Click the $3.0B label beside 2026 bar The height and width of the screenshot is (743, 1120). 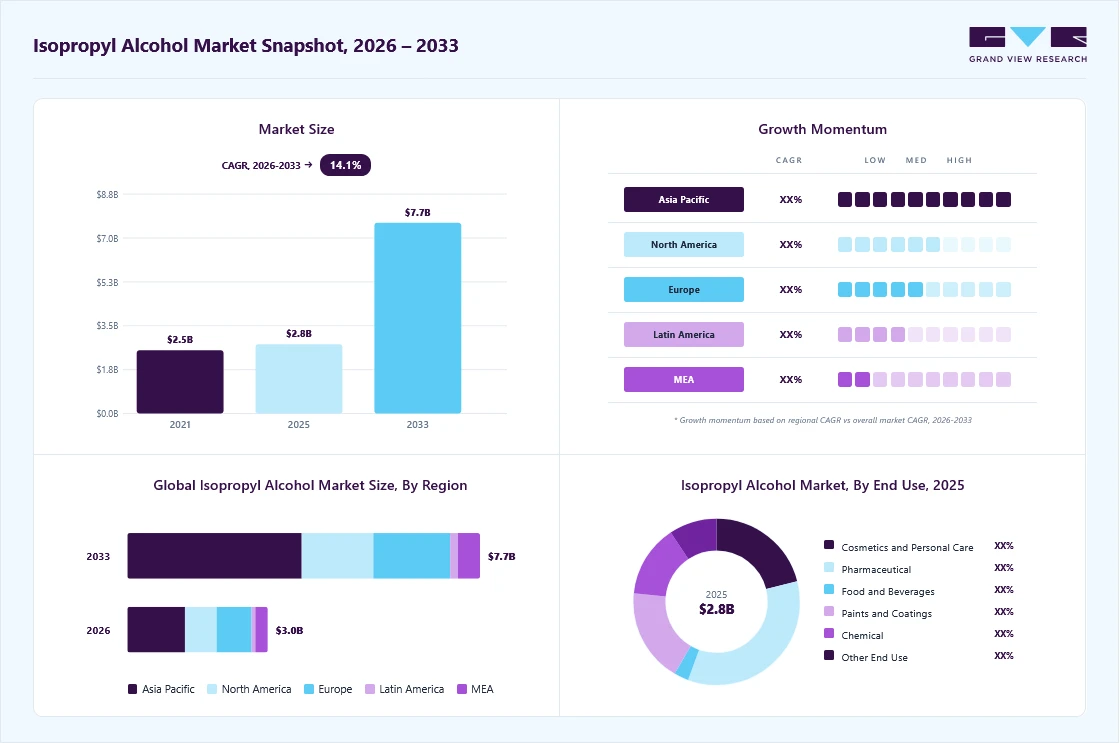[x=289, y=630]
